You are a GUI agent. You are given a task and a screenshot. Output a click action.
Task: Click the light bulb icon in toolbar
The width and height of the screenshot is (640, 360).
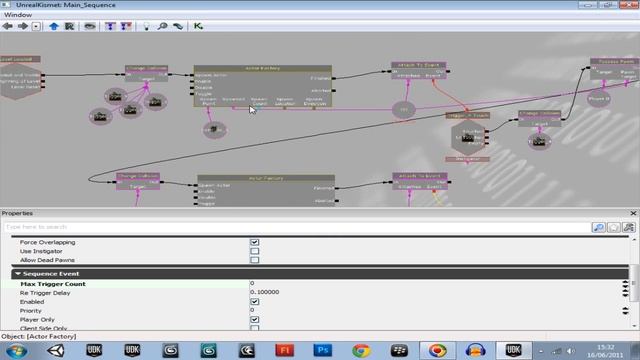pyautogui.click(x=146, y=27)
